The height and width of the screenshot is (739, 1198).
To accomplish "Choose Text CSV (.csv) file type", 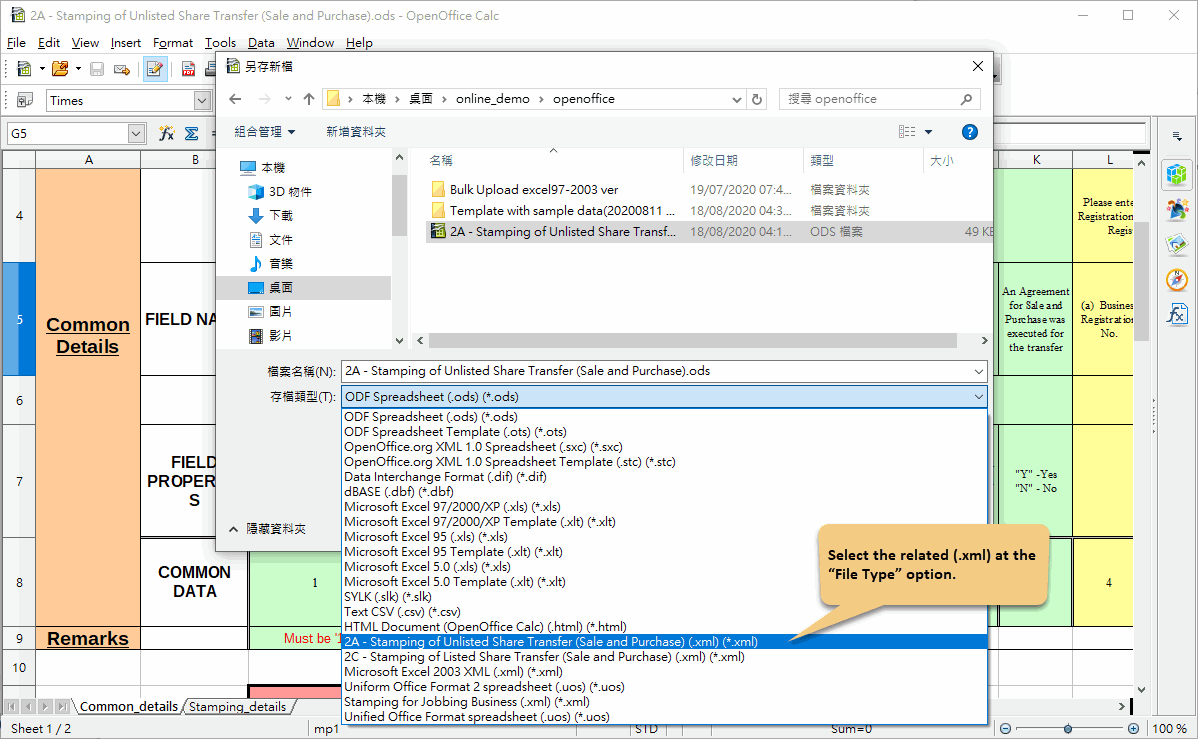I will click(664, 612).
